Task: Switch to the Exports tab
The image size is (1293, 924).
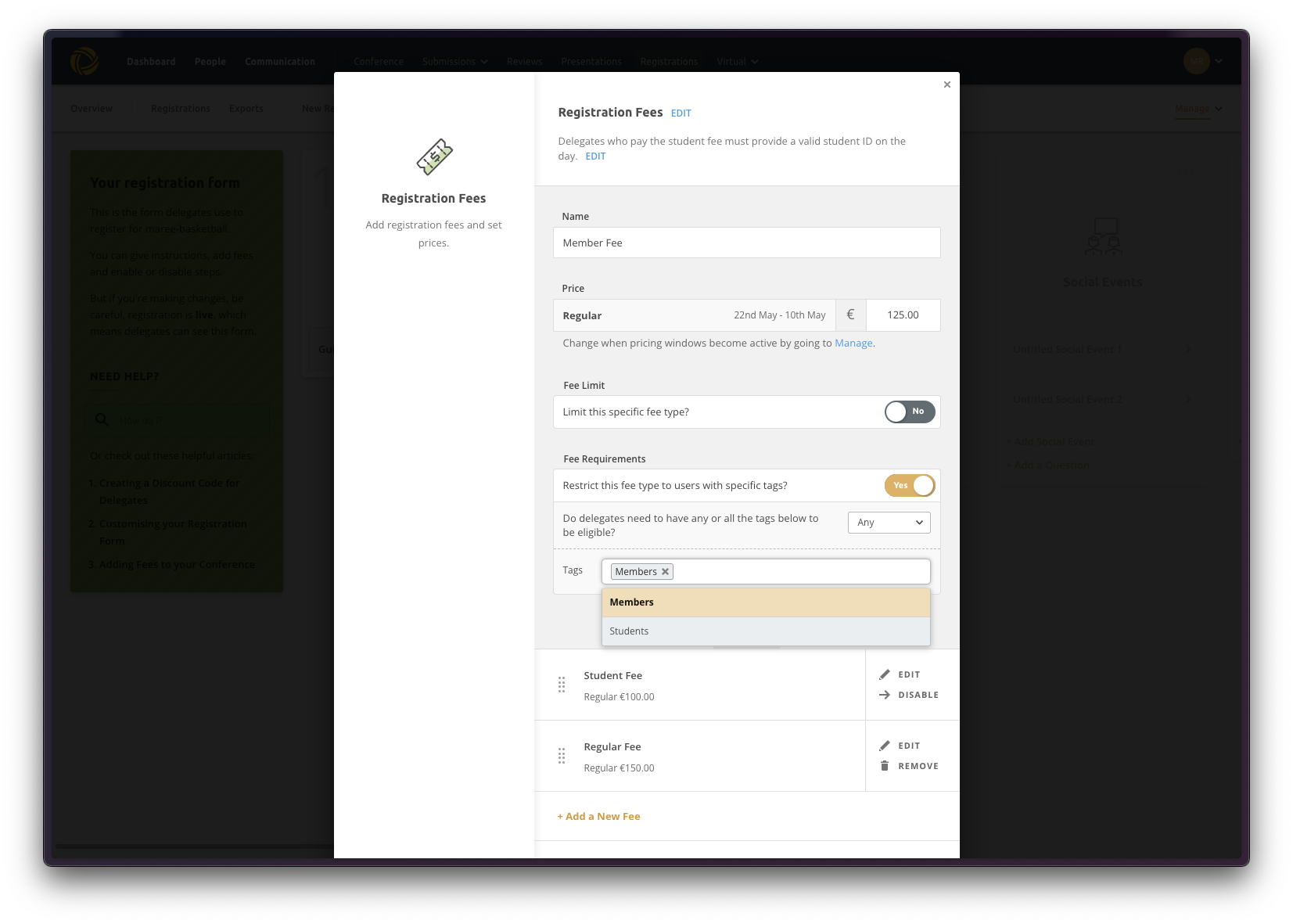Action: click(246, 109)
